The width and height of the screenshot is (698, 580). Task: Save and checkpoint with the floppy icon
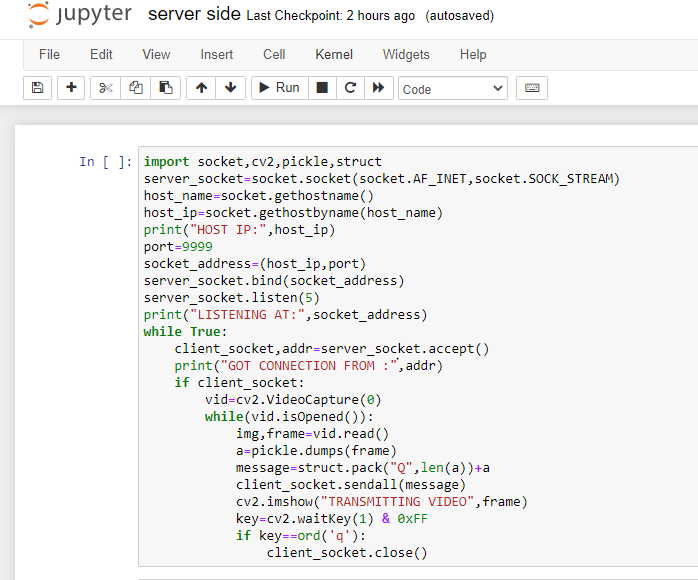(37, 88)
